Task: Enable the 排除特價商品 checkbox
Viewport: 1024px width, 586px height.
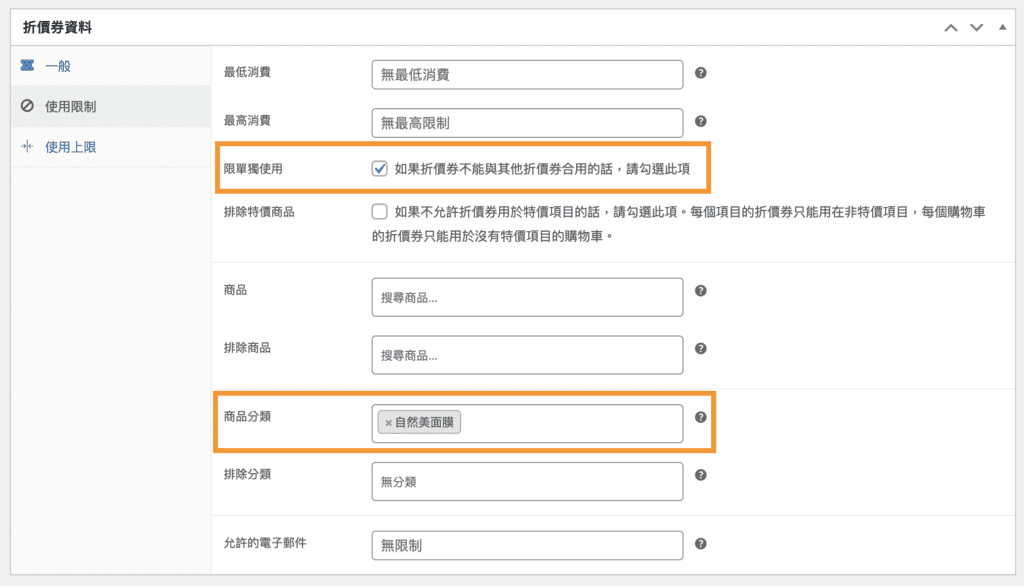Action: [379, 212]
